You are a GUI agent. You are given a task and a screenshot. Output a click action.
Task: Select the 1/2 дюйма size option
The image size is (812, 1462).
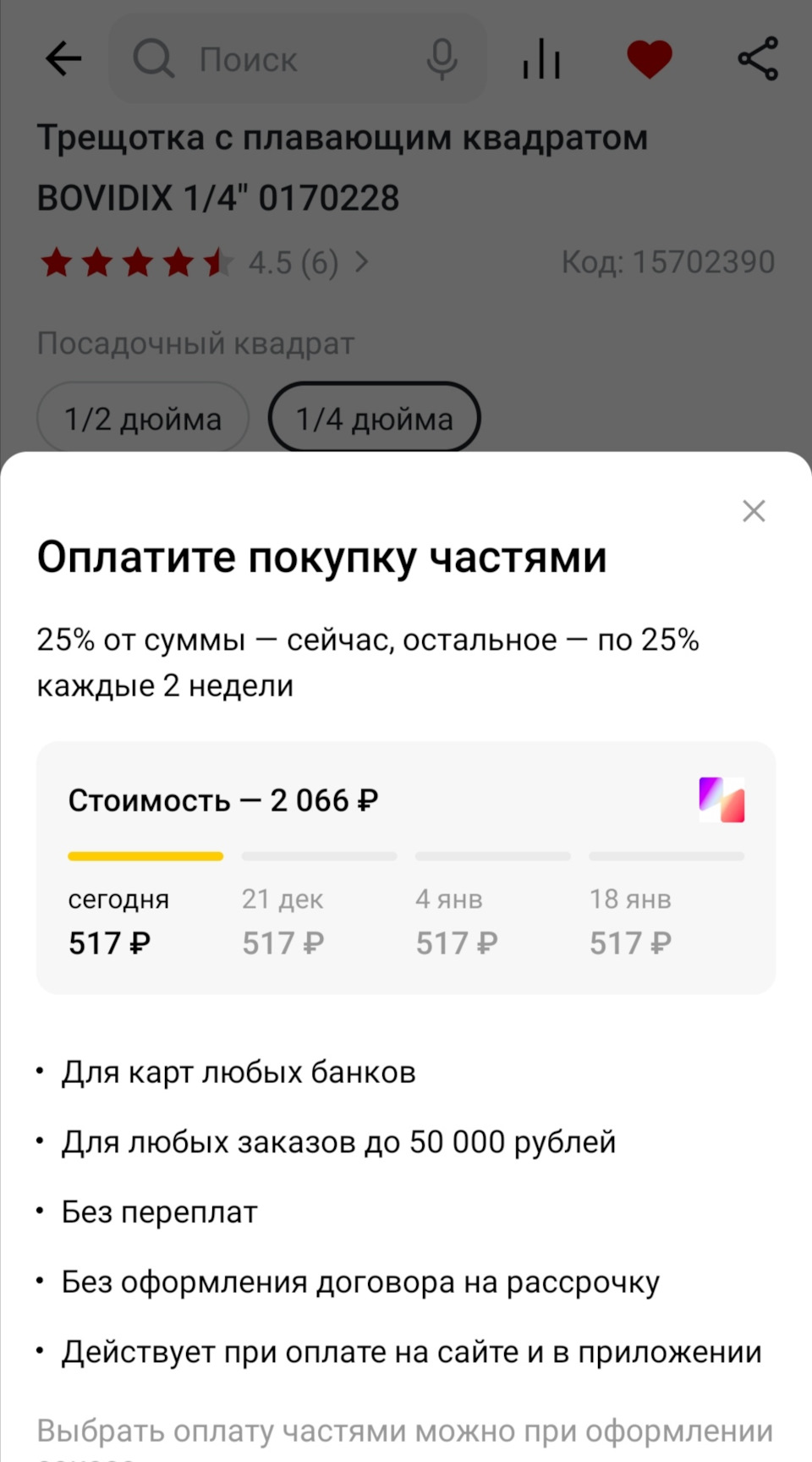click(x=143, y=418)
